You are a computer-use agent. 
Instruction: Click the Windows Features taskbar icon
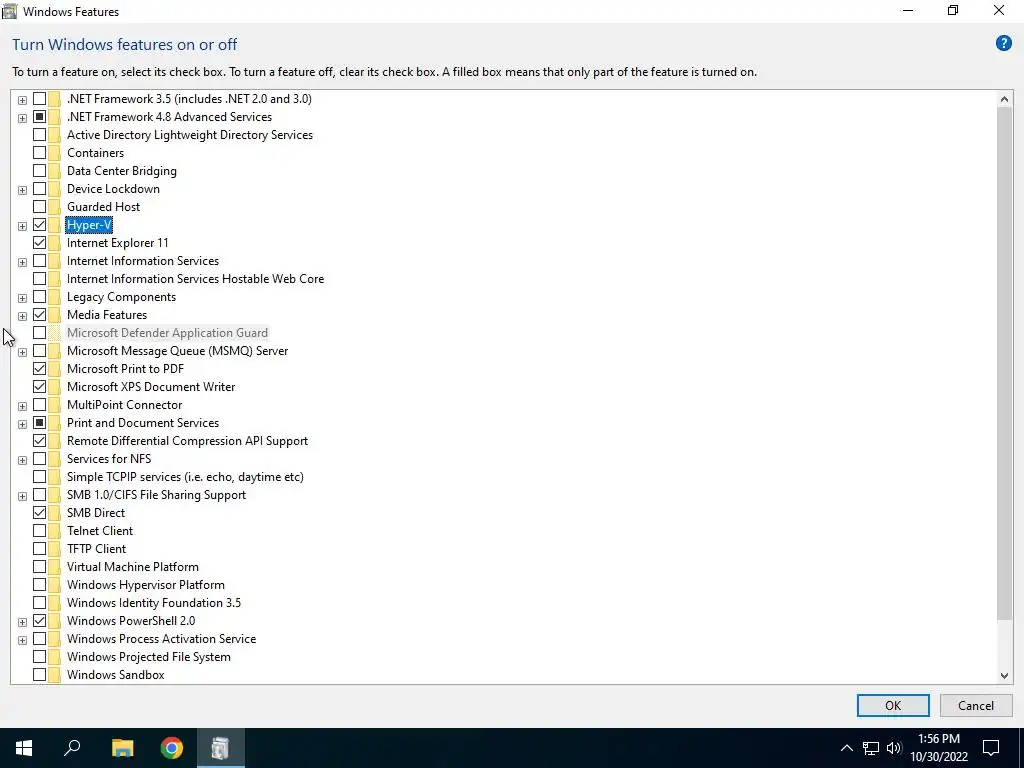tap(221, 748)
